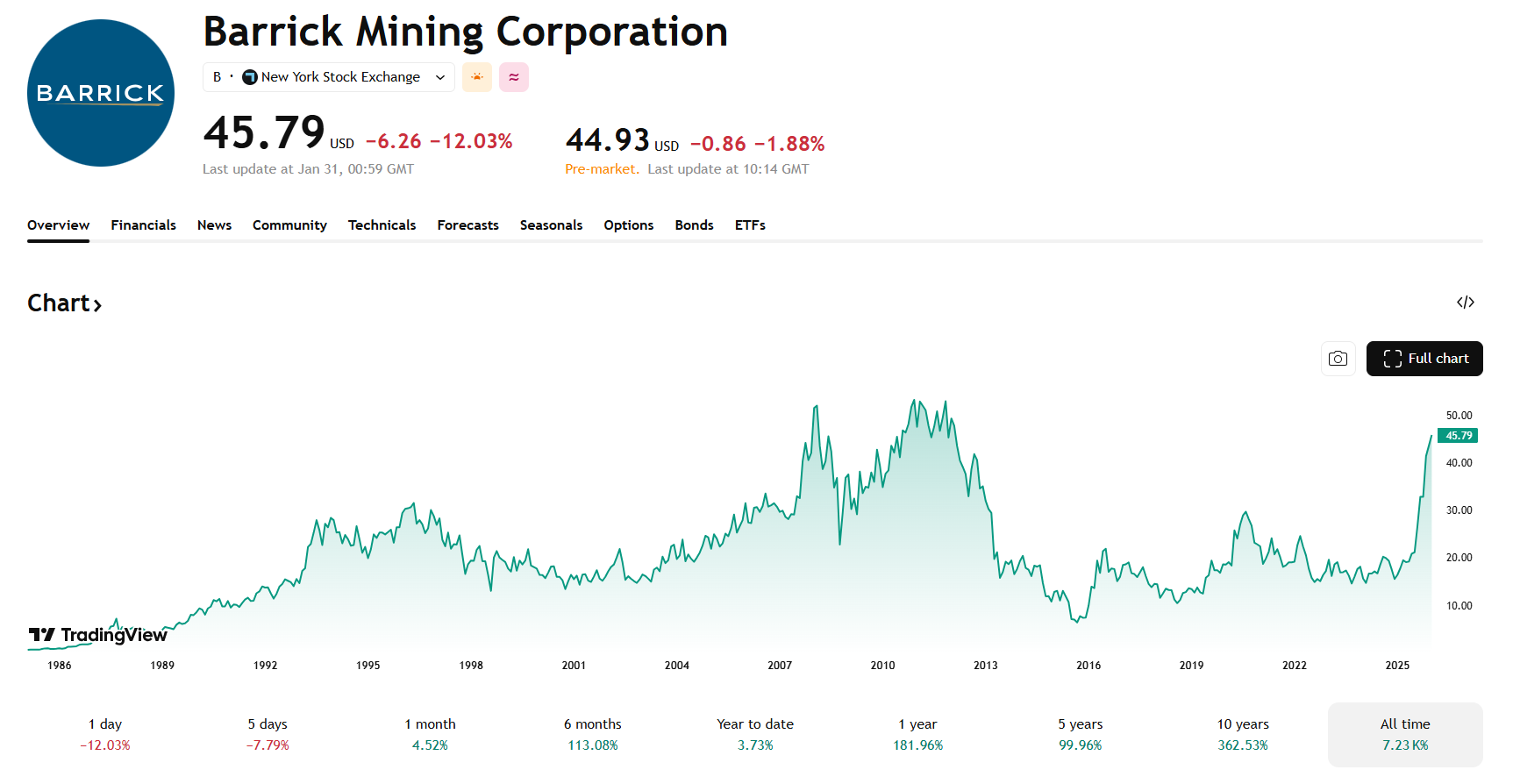Click the -12.03% daily change value
Screen dimensions: 1513x784
pos(471,141)
